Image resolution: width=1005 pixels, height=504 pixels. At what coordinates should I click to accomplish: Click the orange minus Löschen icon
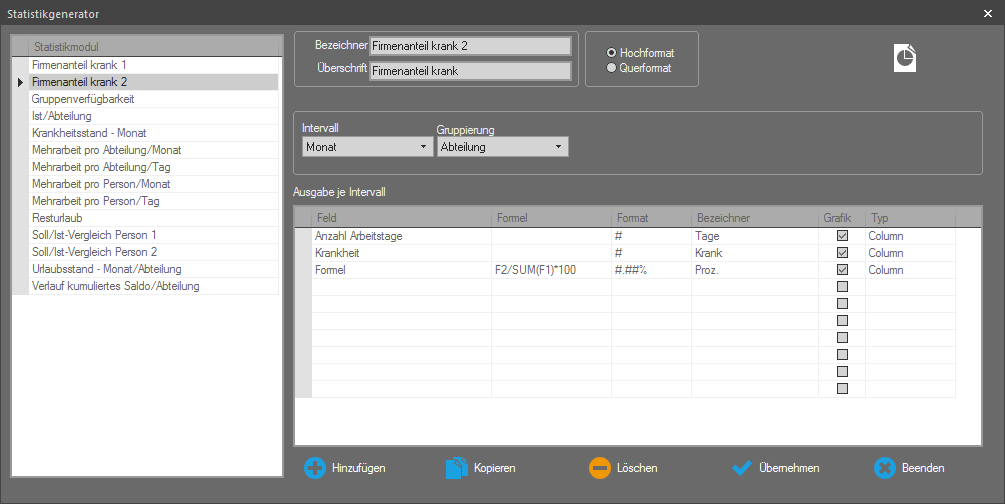tap(599, 467)
